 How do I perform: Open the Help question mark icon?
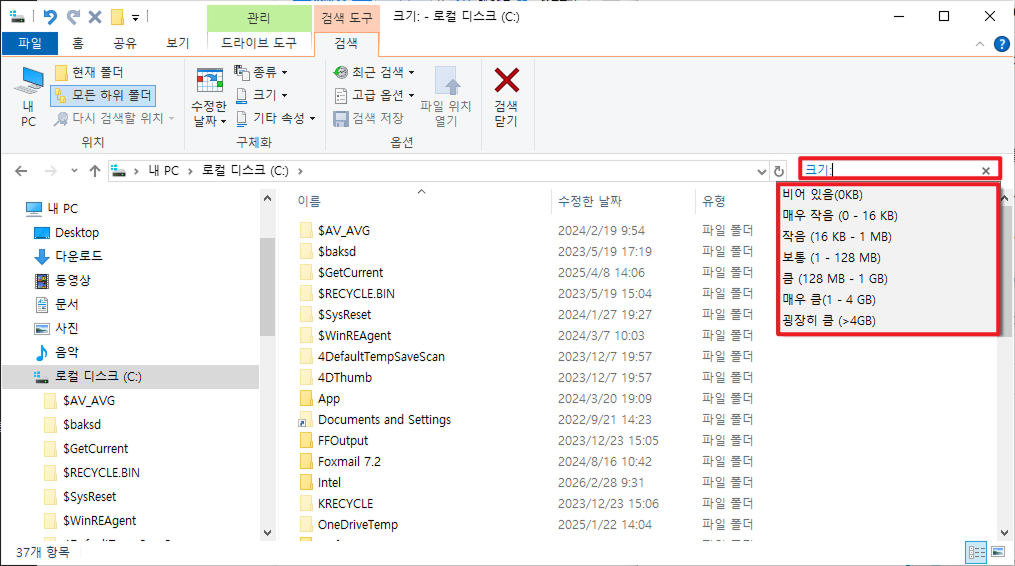(x=1001, y=44)
